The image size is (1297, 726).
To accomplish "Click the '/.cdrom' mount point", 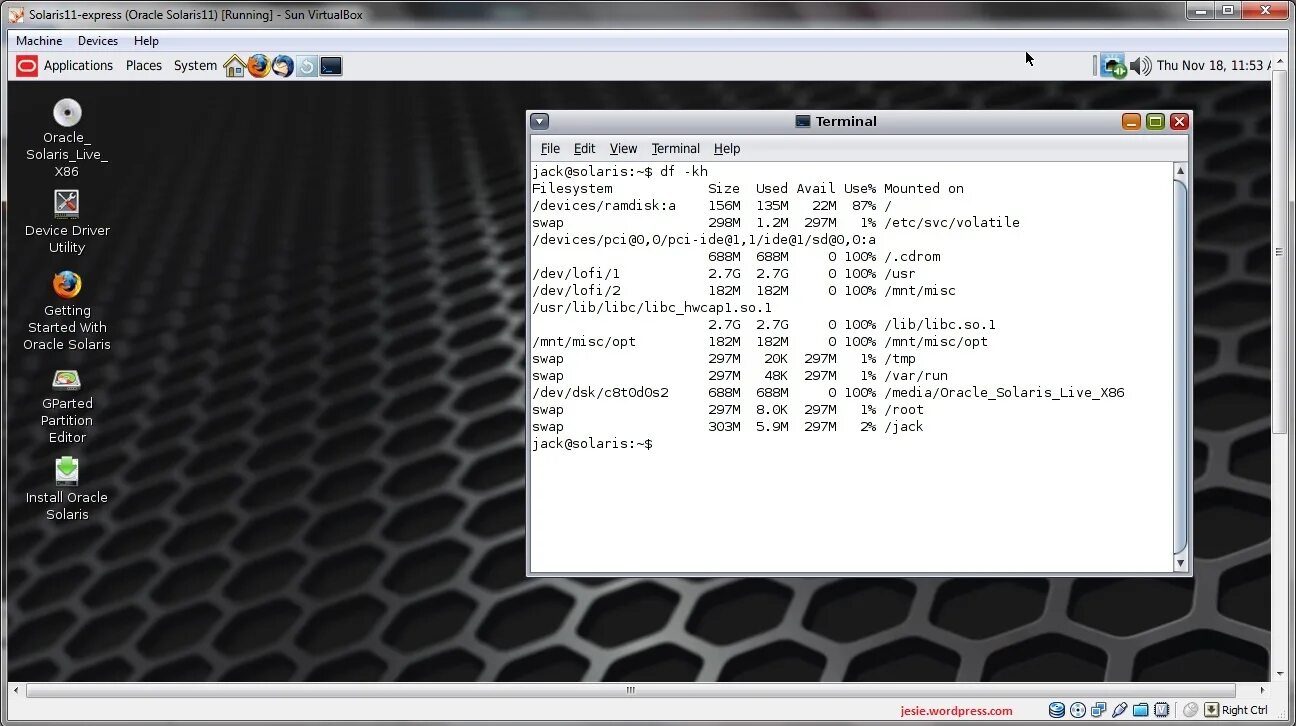I will [x=911, y=257].
